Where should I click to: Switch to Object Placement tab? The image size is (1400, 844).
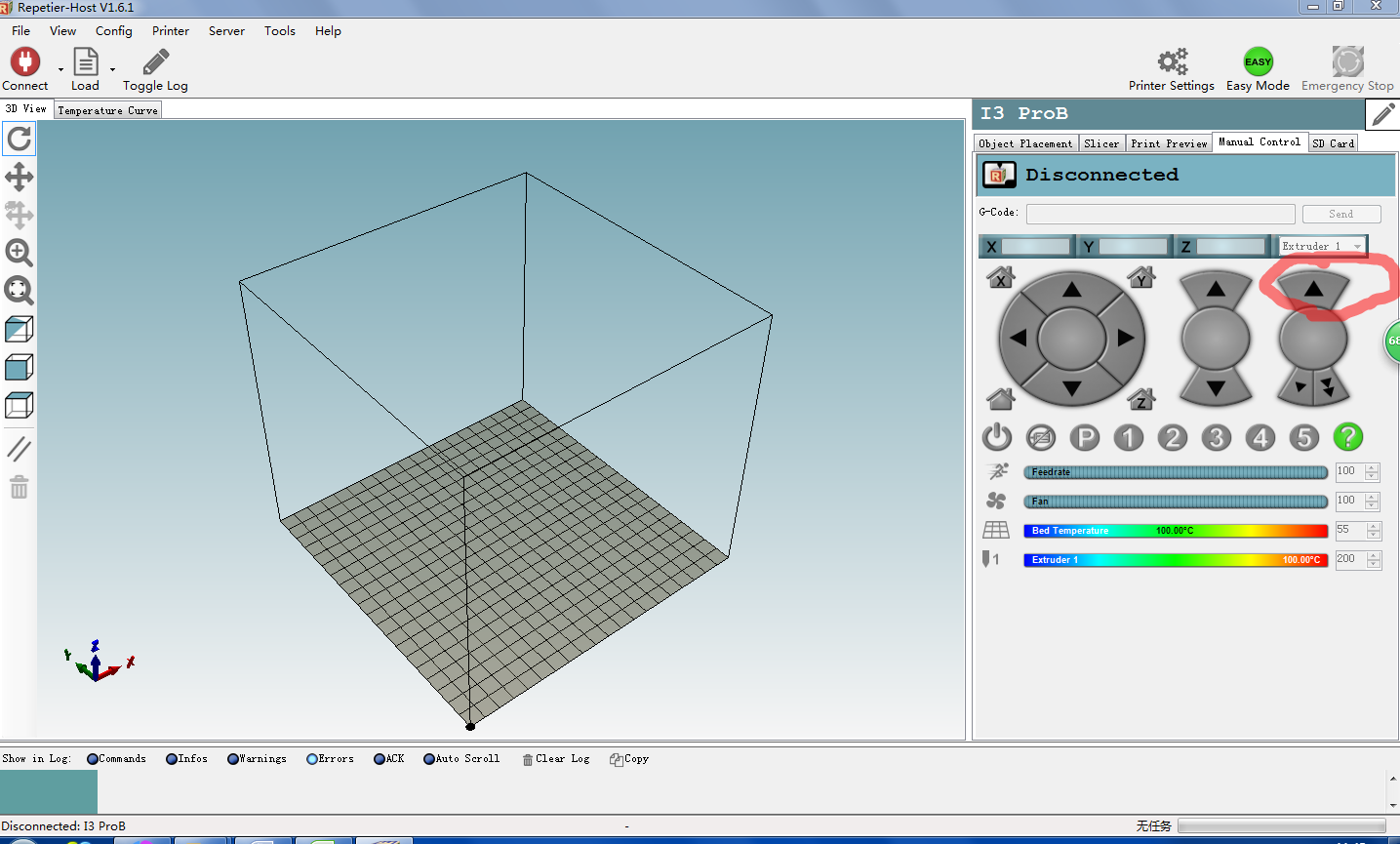click(1025, 143)
